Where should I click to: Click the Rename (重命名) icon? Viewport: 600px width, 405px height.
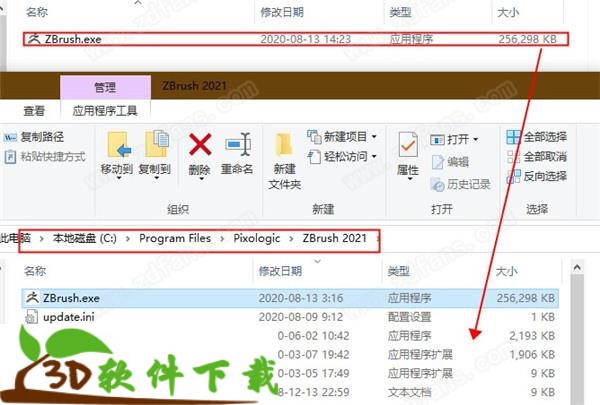tap(238, 144)
